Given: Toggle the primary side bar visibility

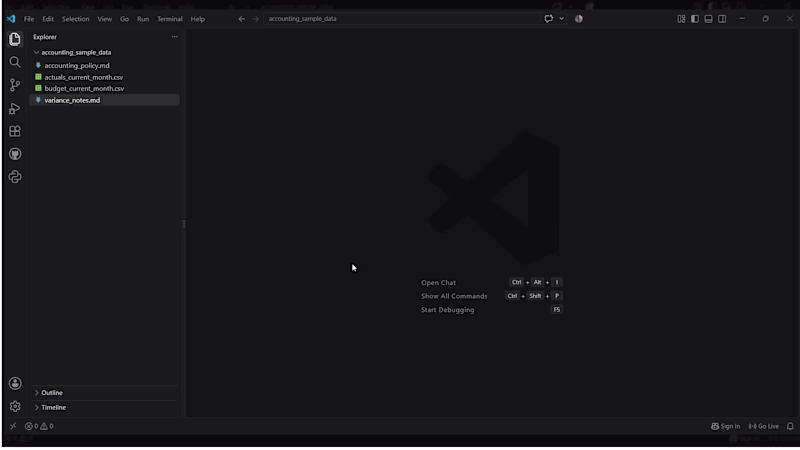Looking at the screenshot, I should click(695, 19).
